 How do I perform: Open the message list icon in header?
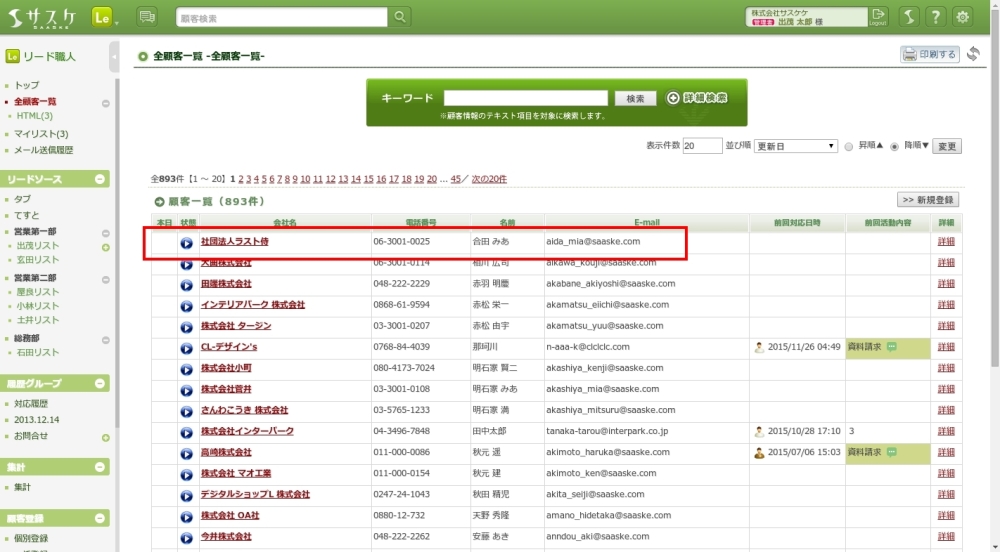[147, 17]
